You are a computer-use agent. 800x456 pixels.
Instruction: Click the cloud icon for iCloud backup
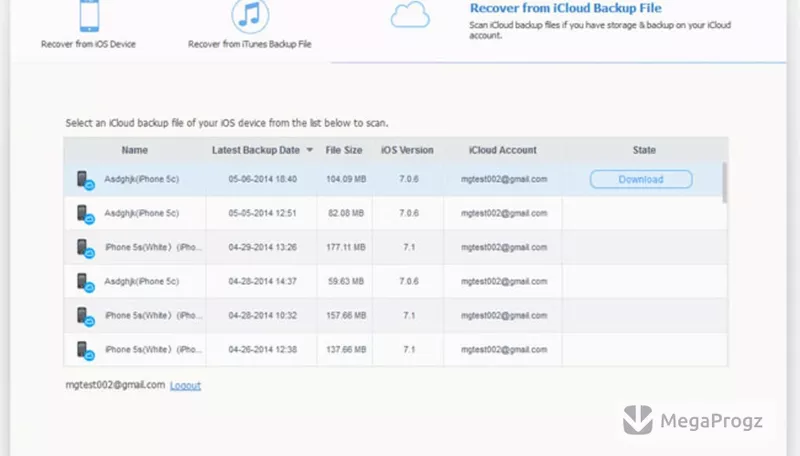pos(410,15)
